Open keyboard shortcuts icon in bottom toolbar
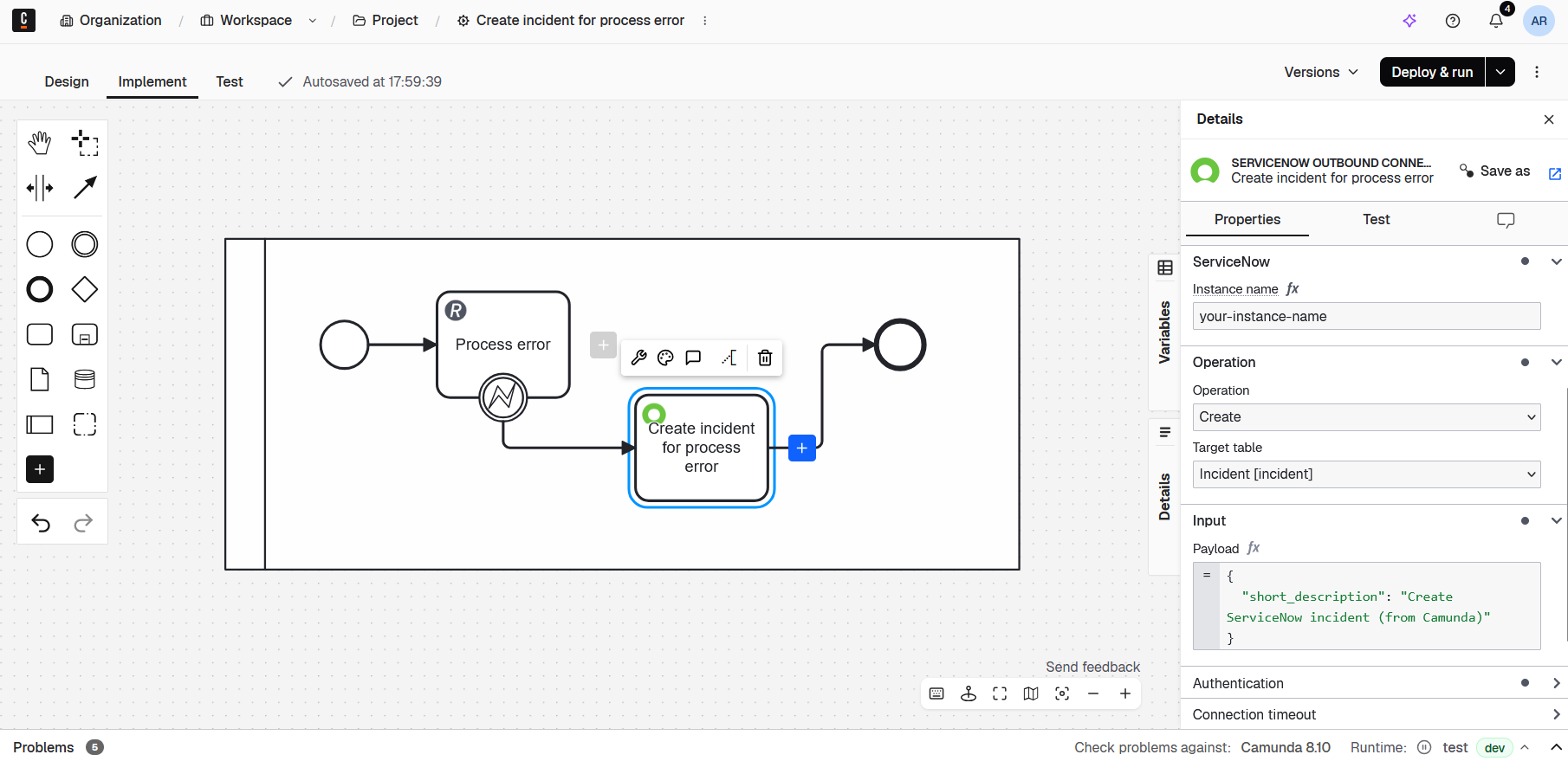This screenshot has width=1568, height=761. 936,693
